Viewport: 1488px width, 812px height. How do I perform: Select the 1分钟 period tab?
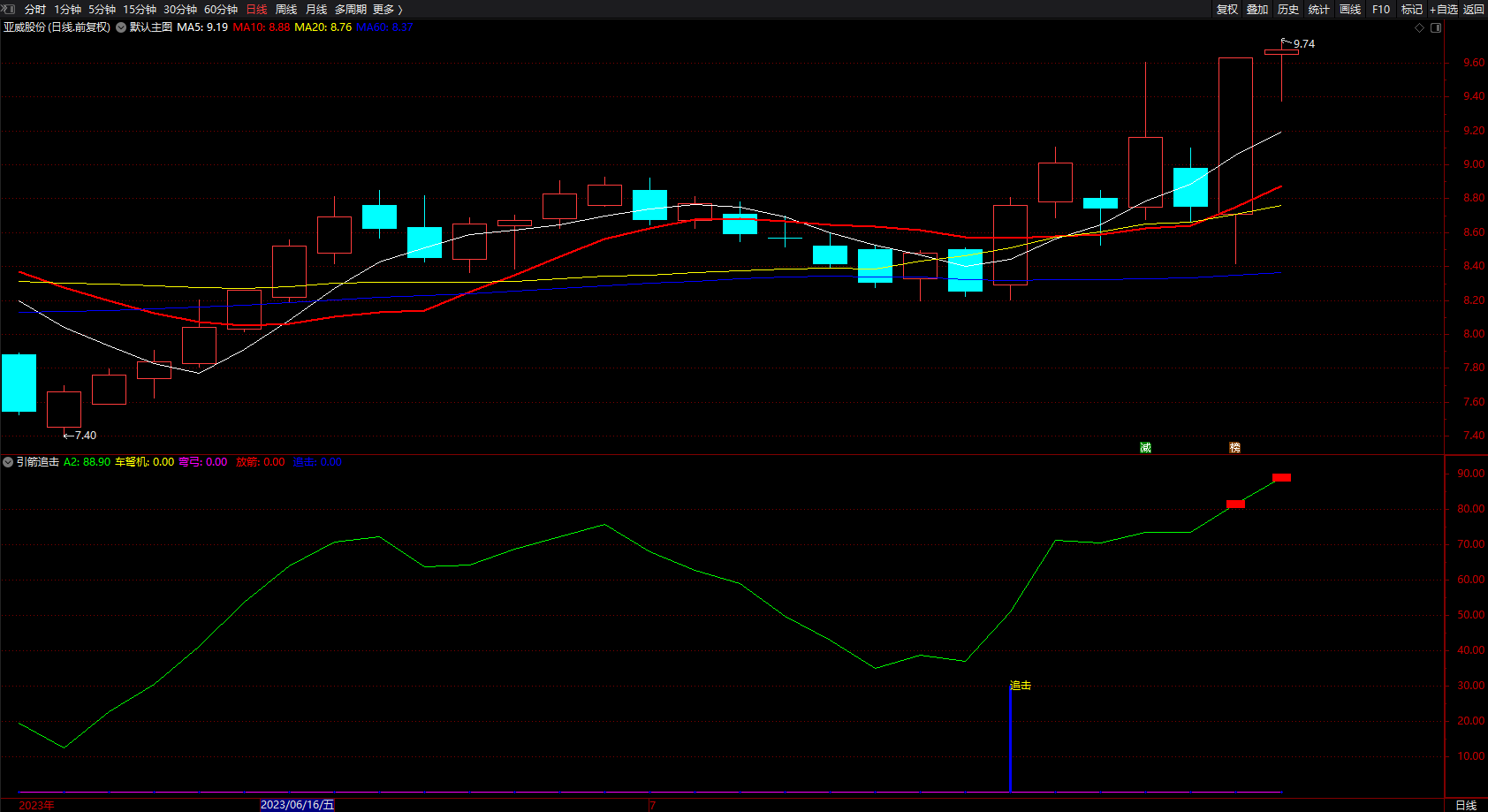[67, 9]
